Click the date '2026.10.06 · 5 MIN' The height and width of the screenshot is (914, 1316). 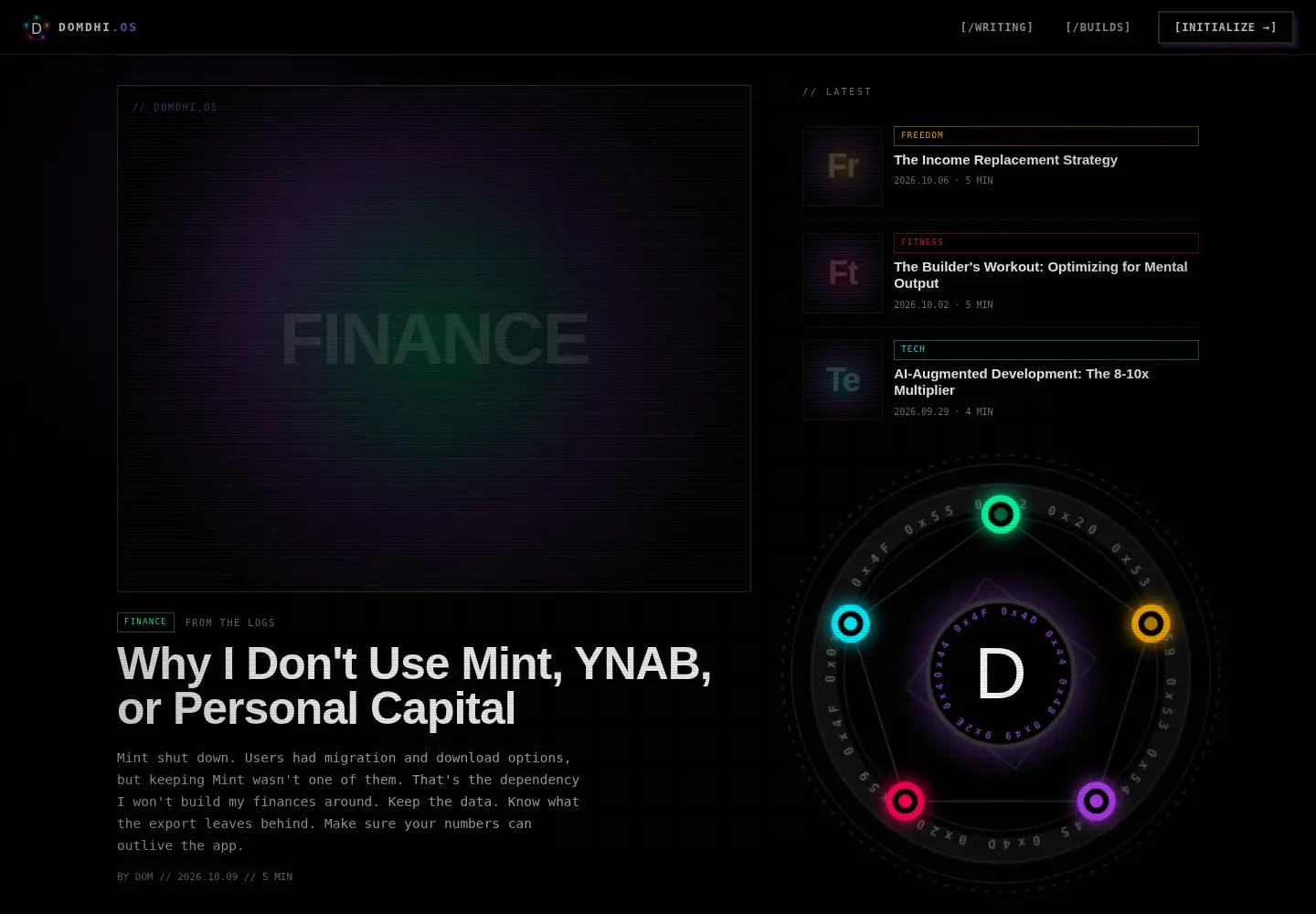(x=943, y=181)
